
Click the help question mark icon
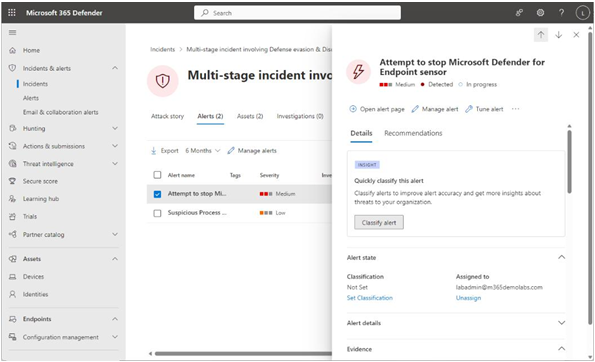tap(561, 13)
